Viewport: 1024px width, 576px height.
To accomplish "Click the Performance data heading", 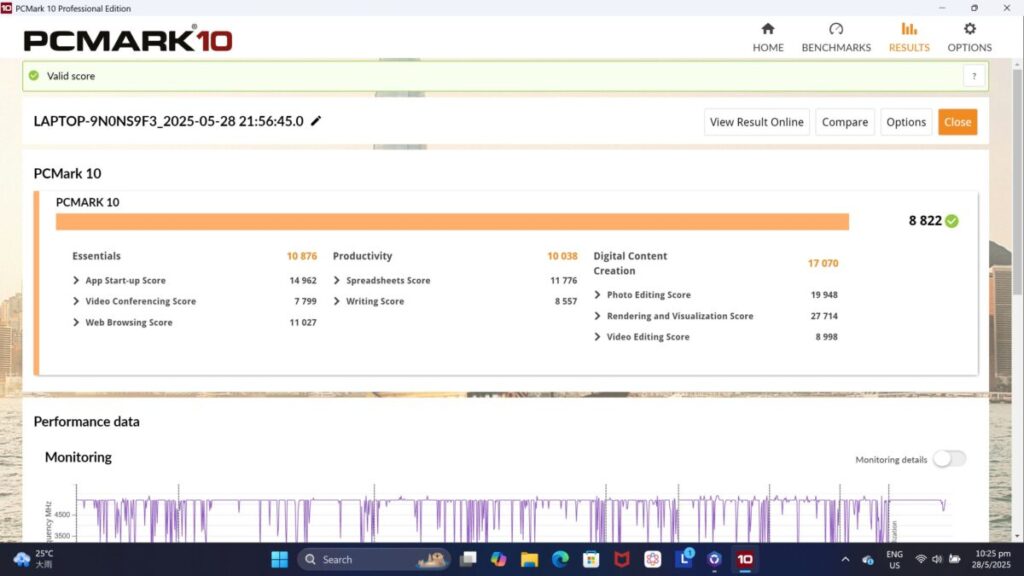I will point(87,421).
